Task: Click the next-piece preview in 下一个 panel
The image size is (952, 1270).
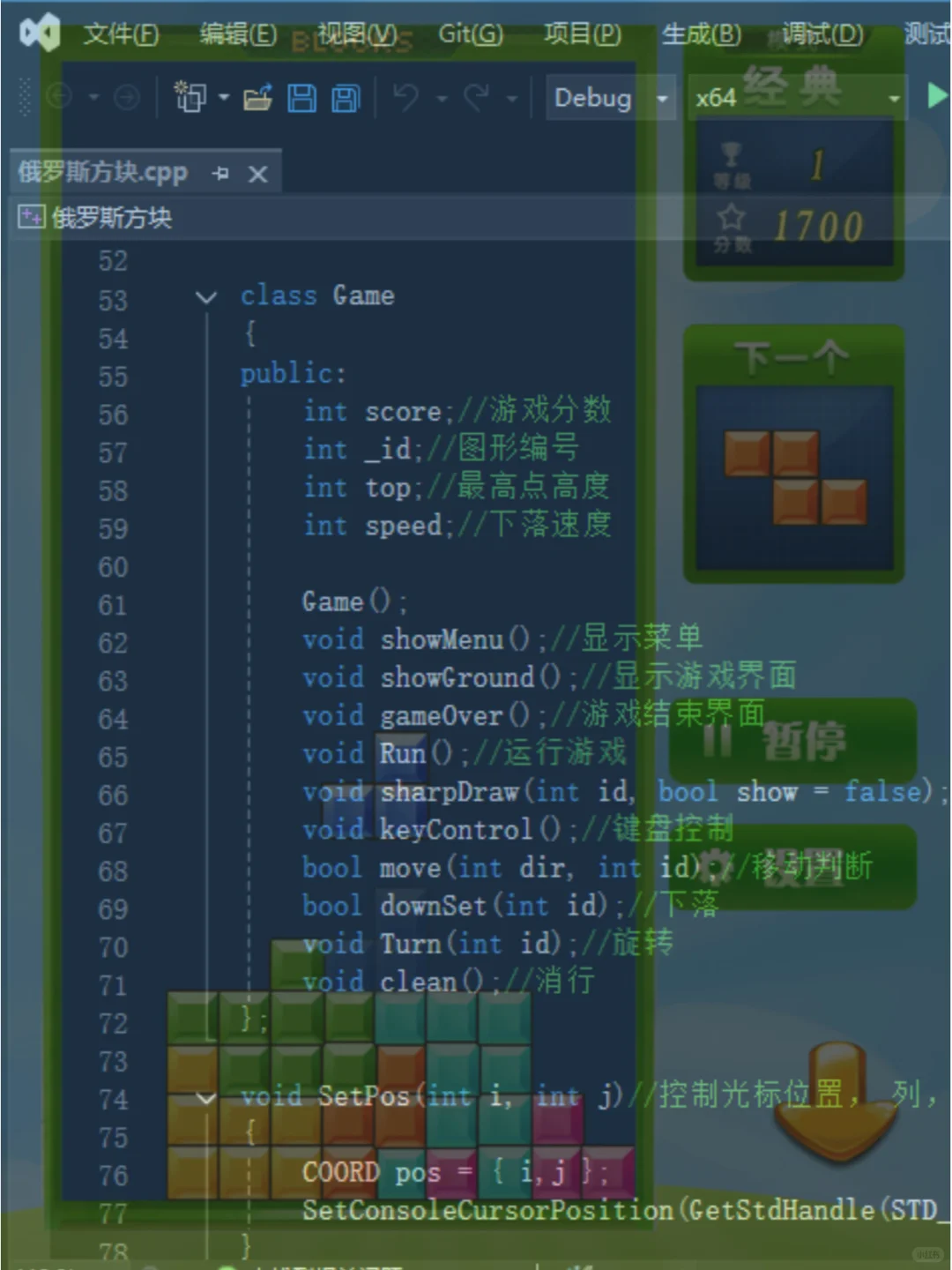Action: point(795,477)
